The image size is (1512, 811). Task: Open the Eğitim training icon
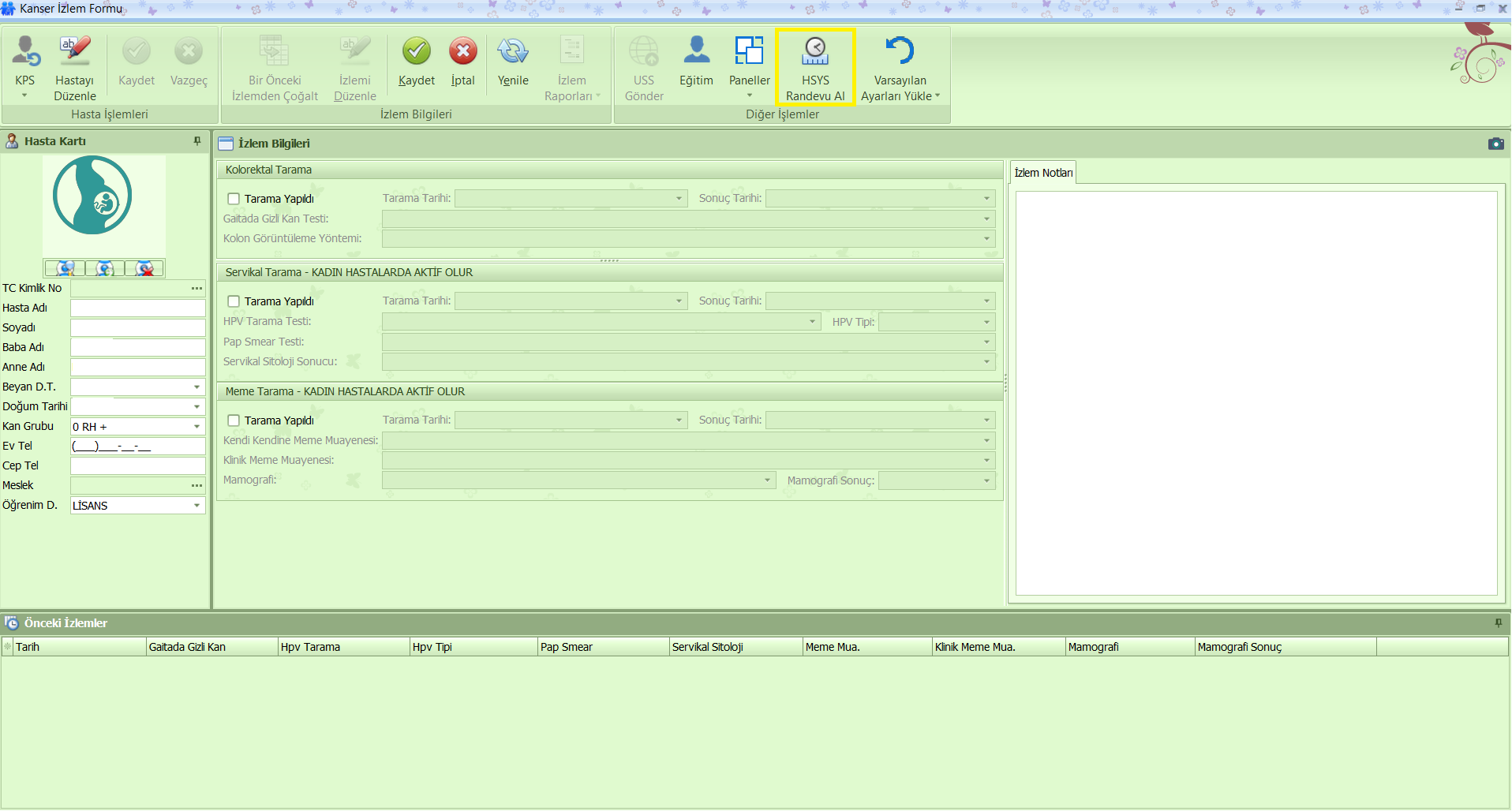[696, 52]
